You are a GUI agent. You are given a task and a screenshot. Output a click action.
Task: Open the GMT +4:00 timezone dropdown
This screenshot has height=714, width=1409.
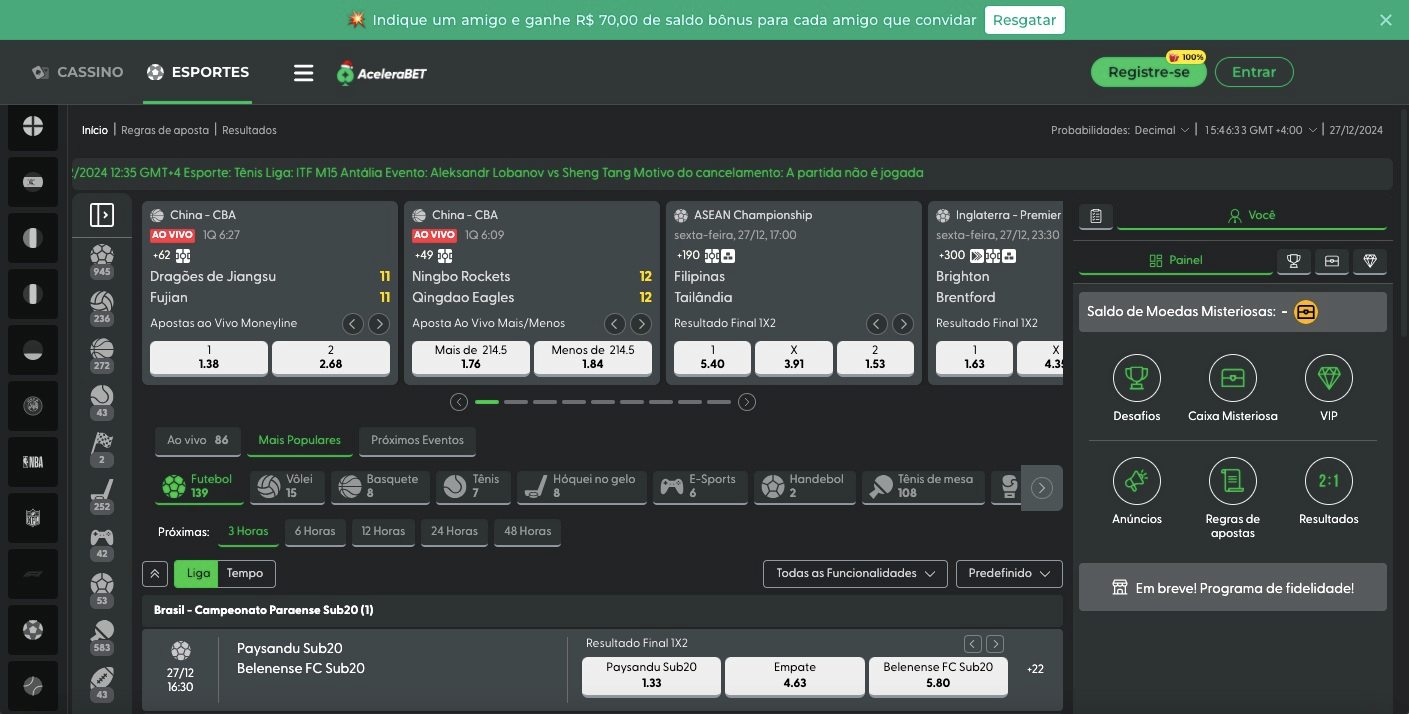click(x=1260, y=130)
